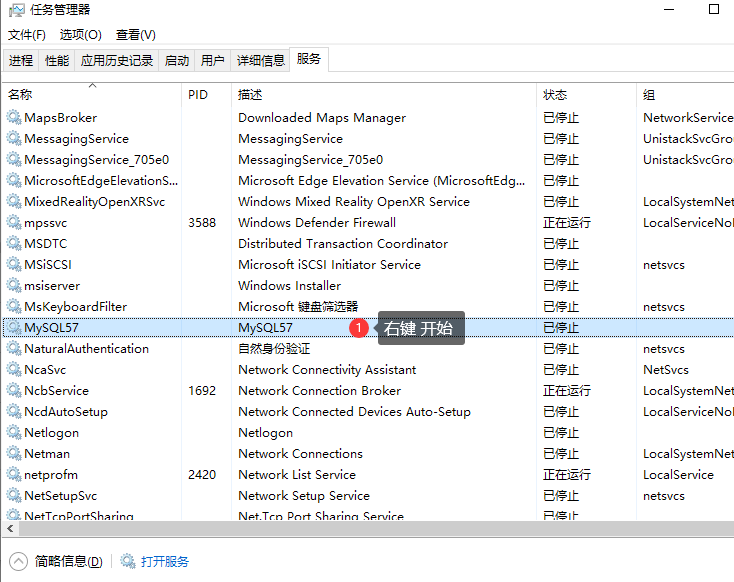Open the 选项(O) menu
Image resolution: width=734 pixels, height=582 pixels.
click(x=80, y=35)
